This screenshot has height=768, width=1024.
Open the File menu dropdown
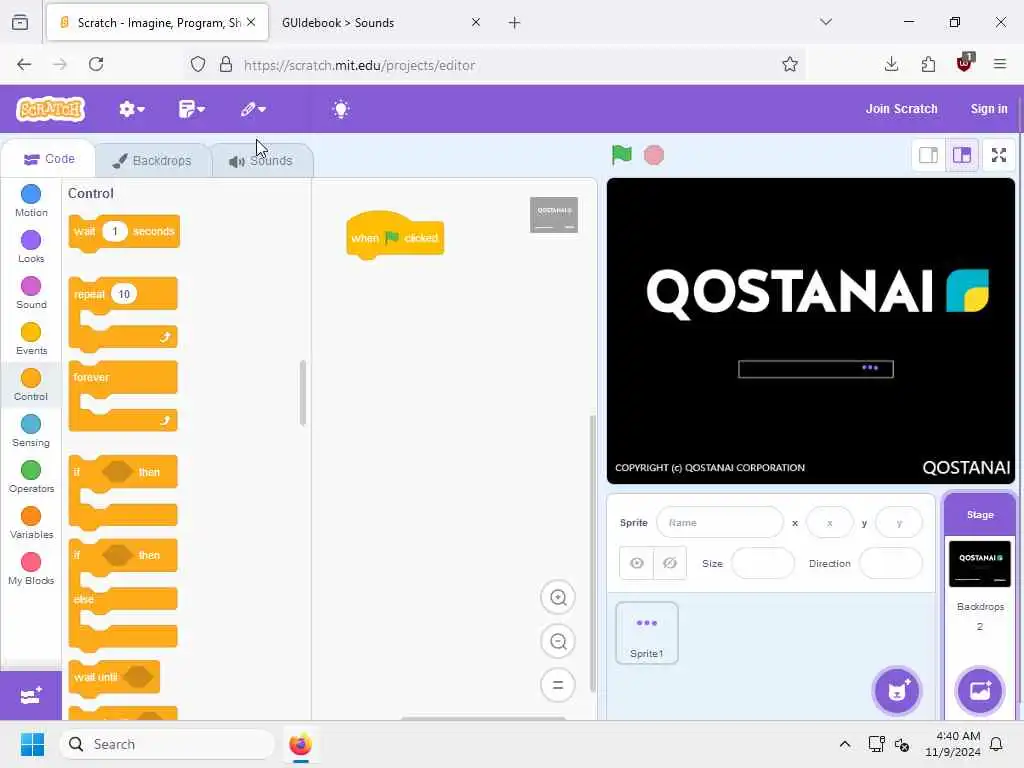[191, 109]
